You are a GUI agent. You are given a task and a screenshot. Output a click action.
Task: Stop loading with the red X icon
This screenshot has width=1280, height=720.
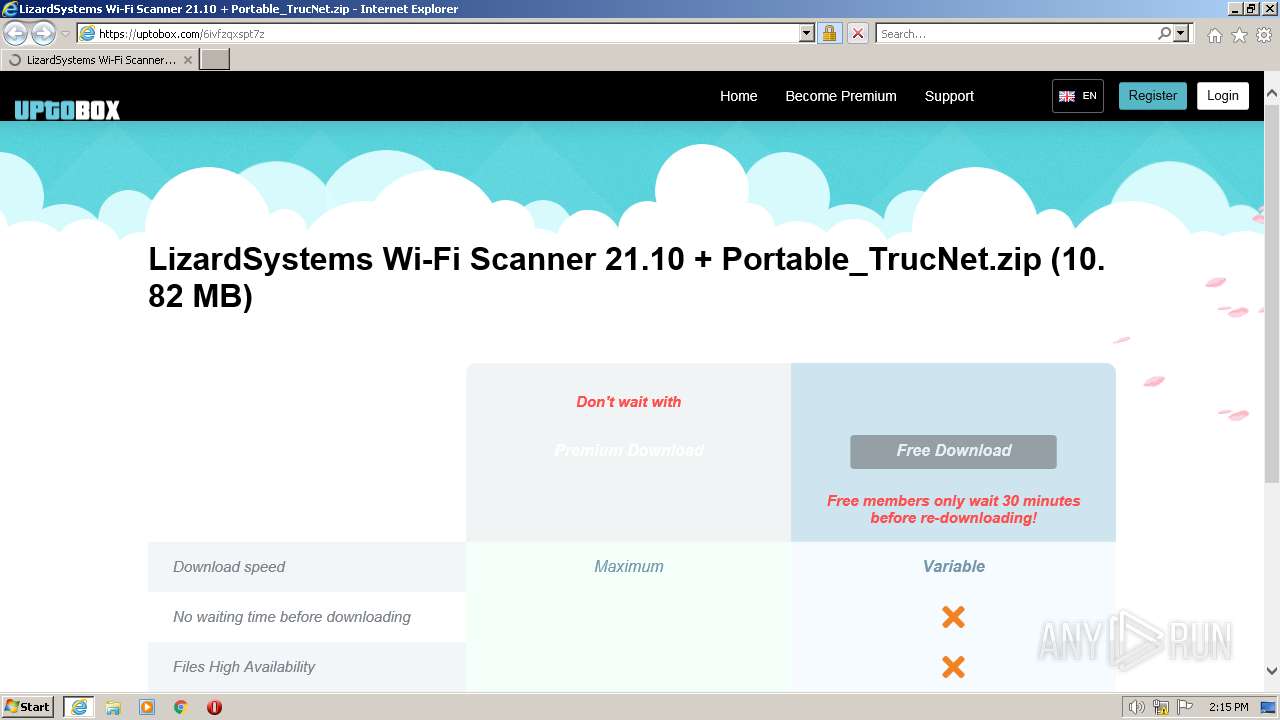click(x=857, y=34)
